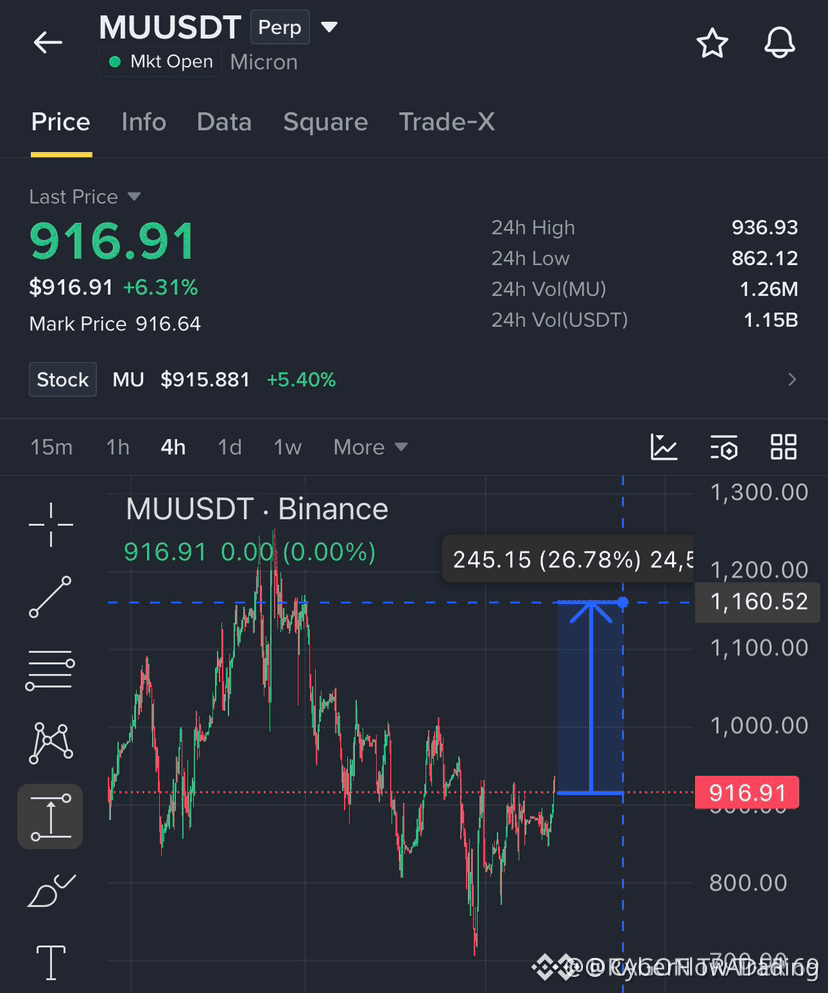Click the 1,000.00 axis price label
828x993 pixels.
759,726
